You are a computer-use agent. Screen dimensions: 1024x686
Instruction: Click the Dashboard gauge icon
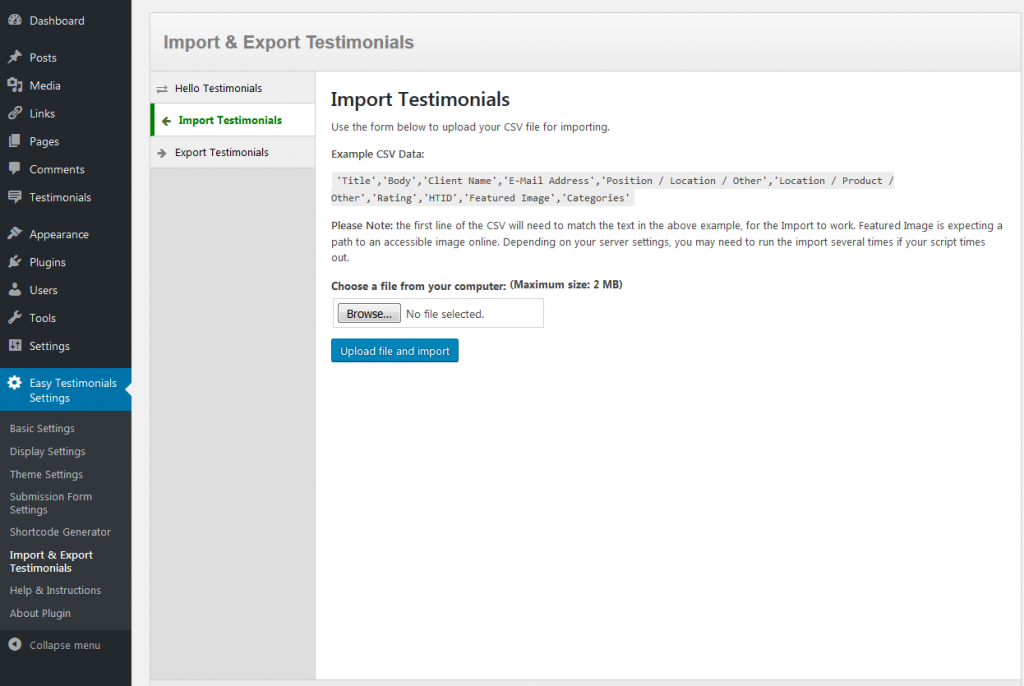pyautogui.click(x=15, y=20)
